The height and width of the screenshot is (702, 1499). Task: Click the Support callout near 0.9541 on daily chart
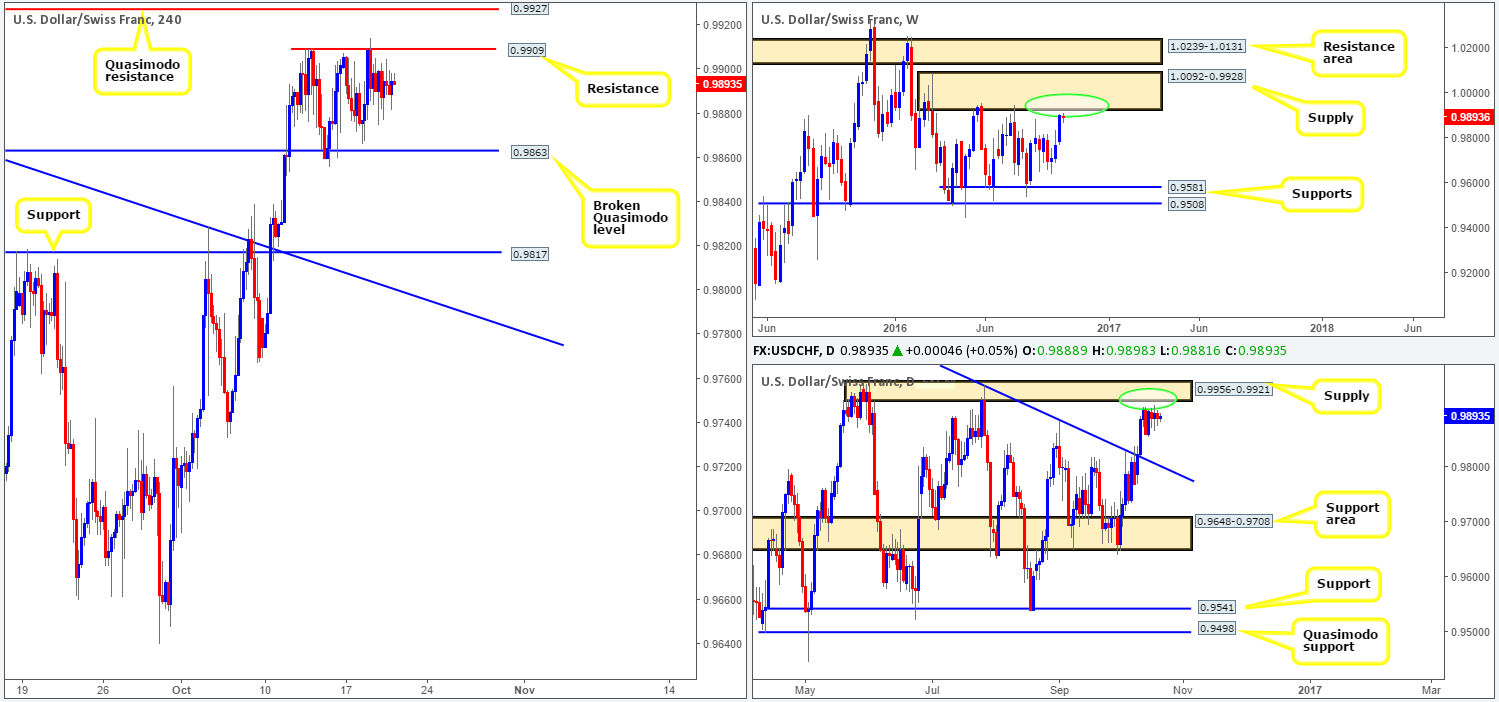pyautogui.click(x=1344, y=583)
